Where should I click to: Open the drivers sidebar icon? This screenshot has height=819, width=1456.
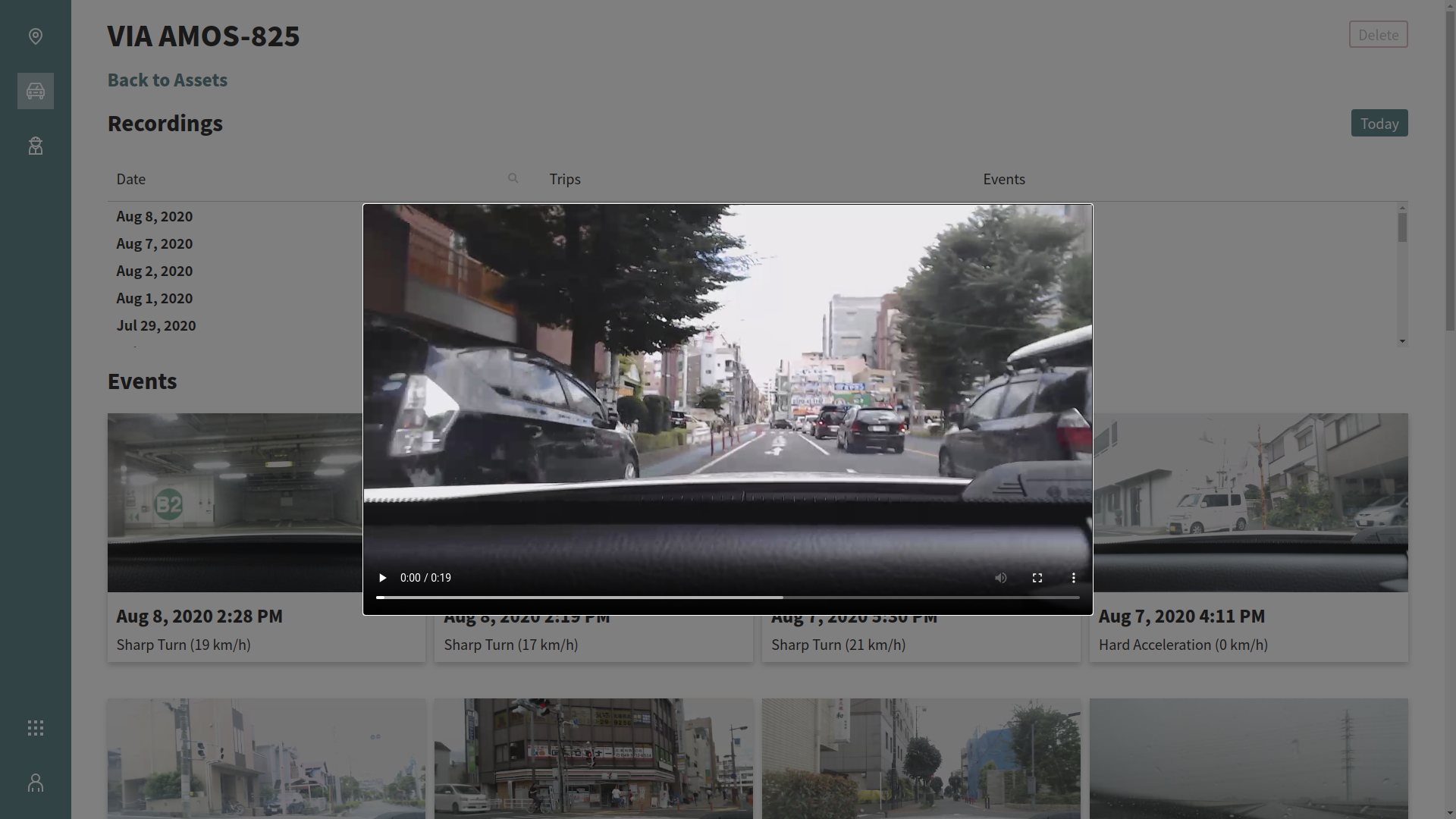36,146
